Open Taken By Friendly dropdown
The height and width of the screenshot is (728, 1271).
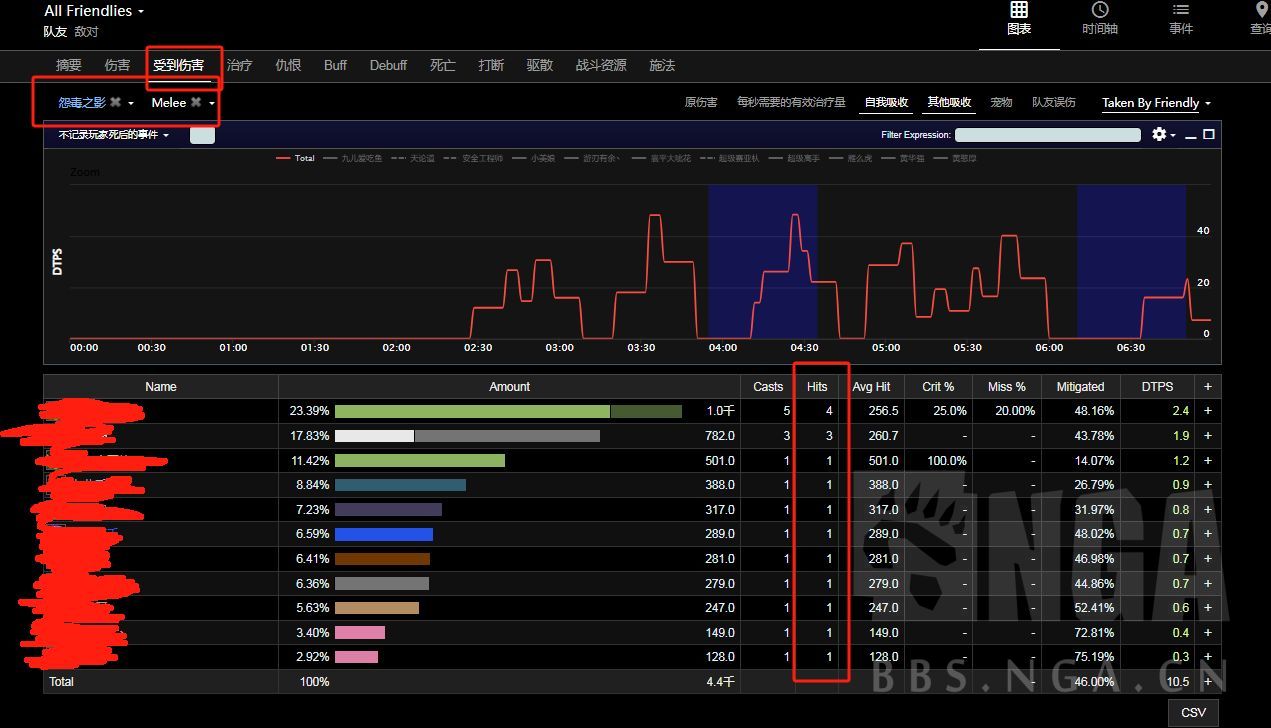[x=1156, y=103]
